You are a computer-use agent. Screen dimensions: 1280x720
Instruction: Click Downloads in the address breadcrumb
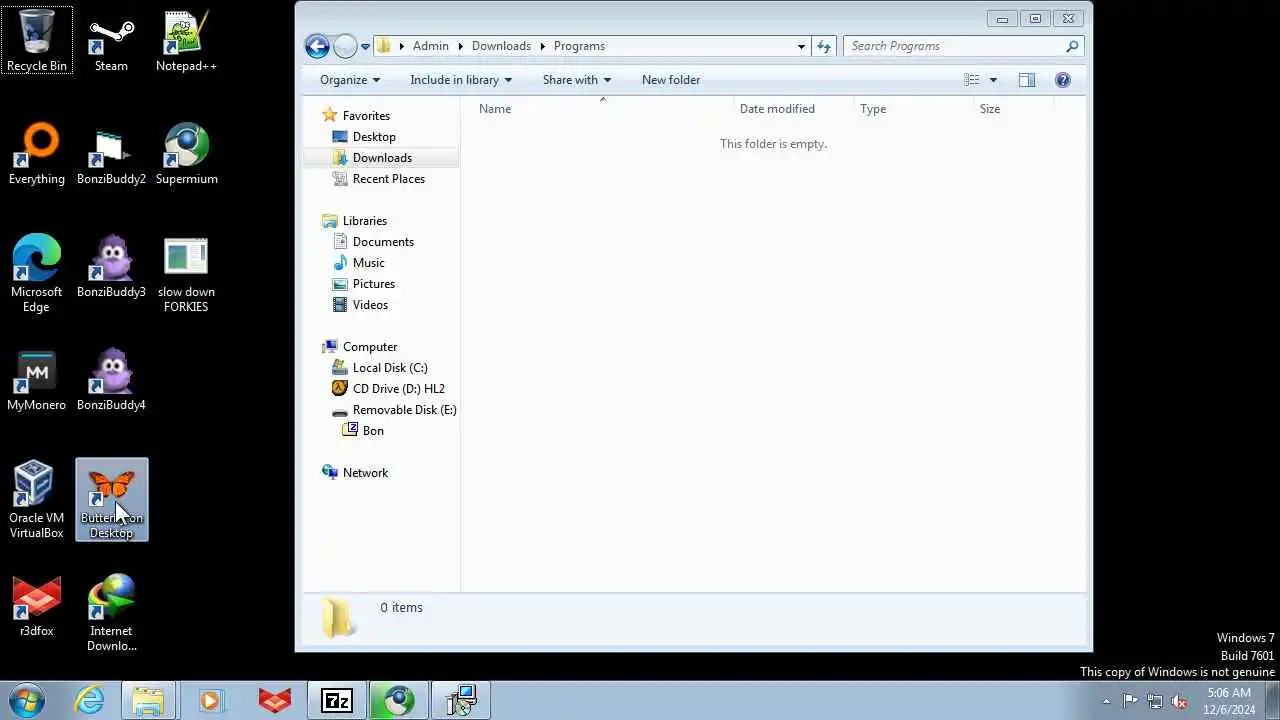point(501,46)
